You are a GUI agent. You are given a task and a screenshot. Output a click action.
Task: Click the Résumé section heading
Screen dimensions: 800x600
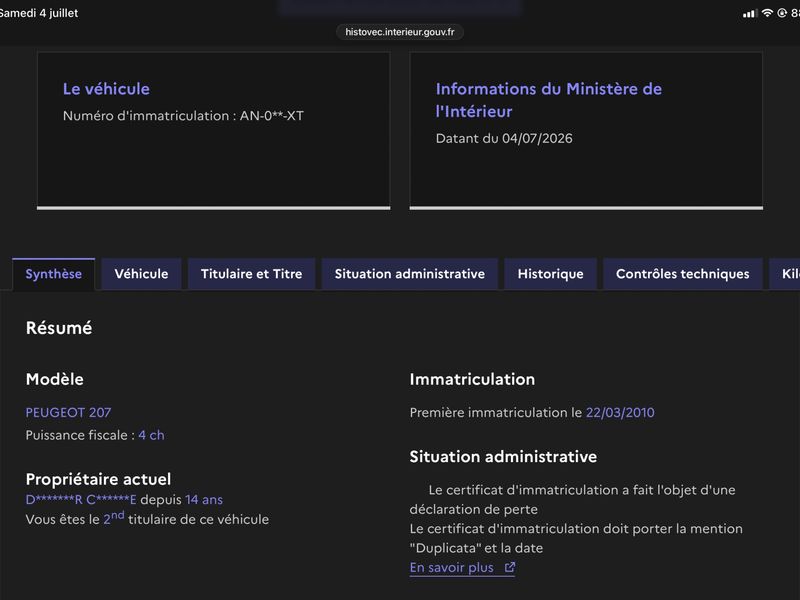pyautogui.click(x=59, y=328)
